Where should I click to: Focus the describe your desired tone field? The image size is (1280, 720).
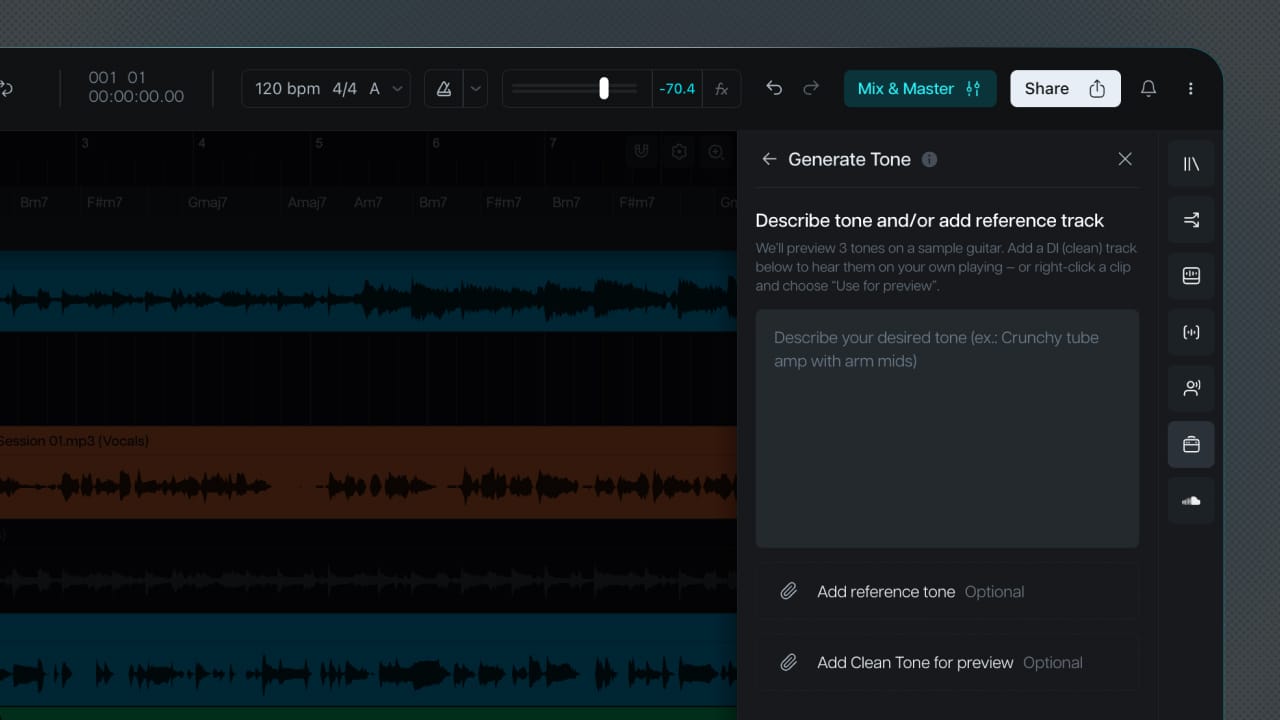click(947, 428)
